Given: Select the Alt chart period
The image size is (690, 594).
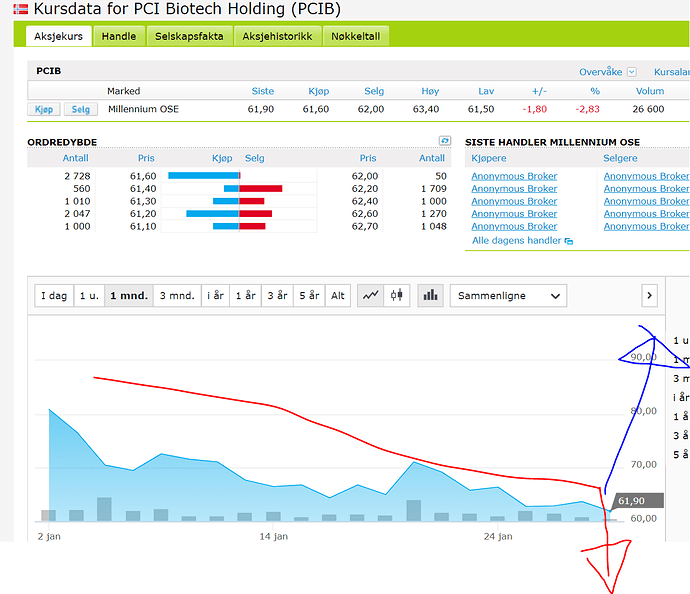Looking at the screenshot, I should pos(338,295).
